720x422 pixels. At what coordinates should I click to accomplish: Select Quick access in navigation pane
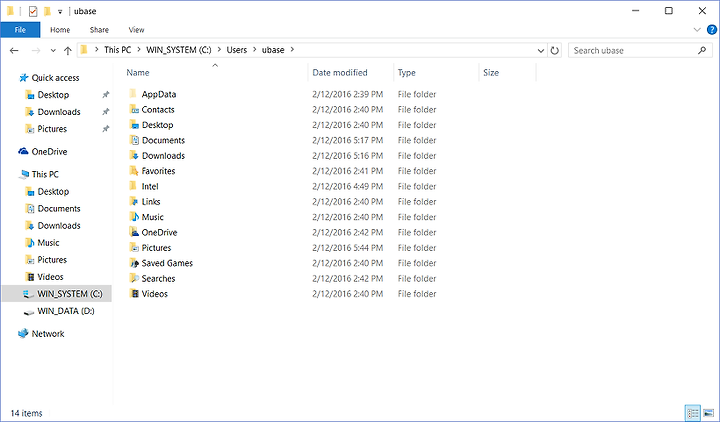click(x=56, y=78)
